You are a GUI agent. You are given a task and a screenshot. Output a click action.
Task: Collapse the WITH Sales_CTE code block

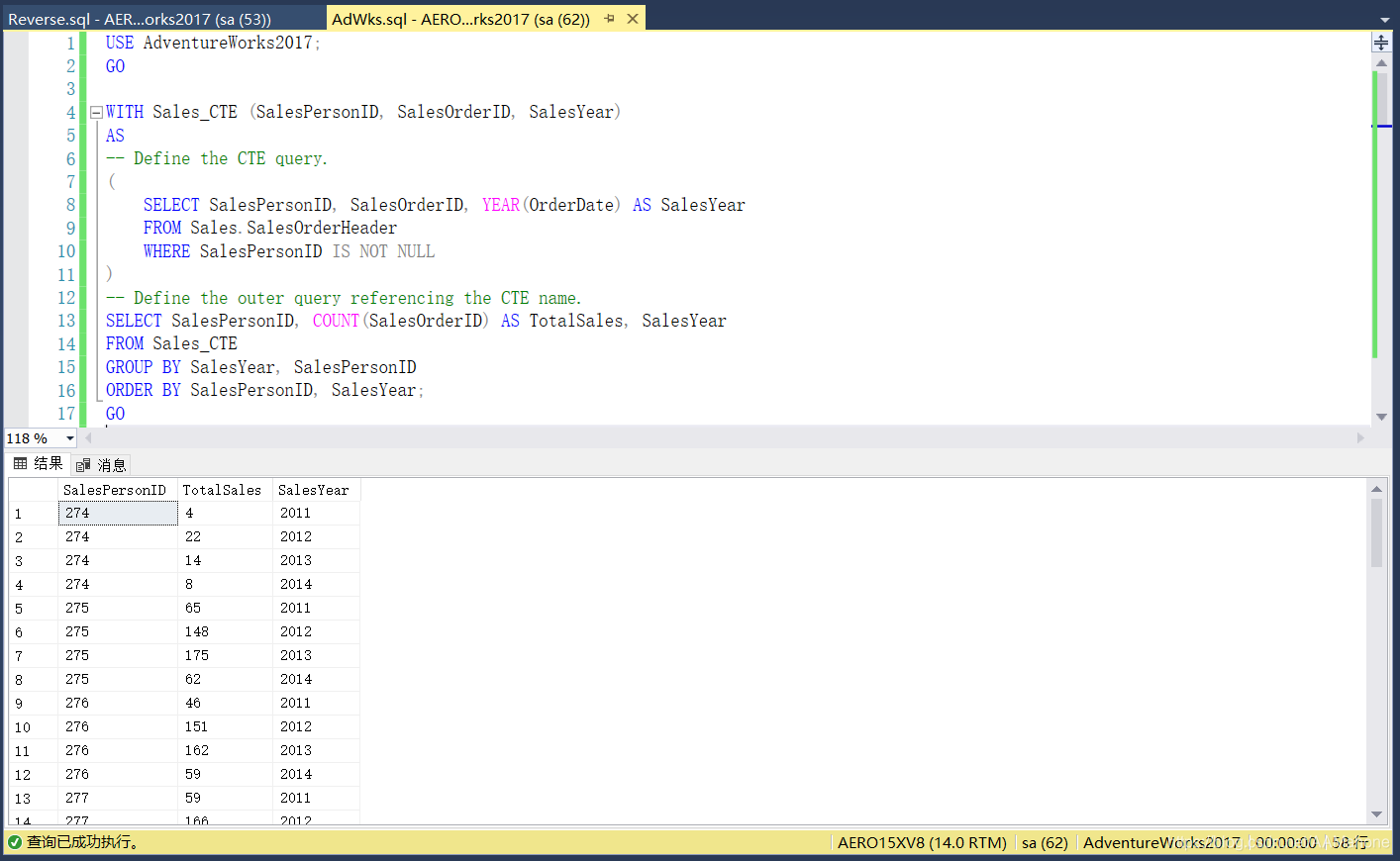point(96,113)
